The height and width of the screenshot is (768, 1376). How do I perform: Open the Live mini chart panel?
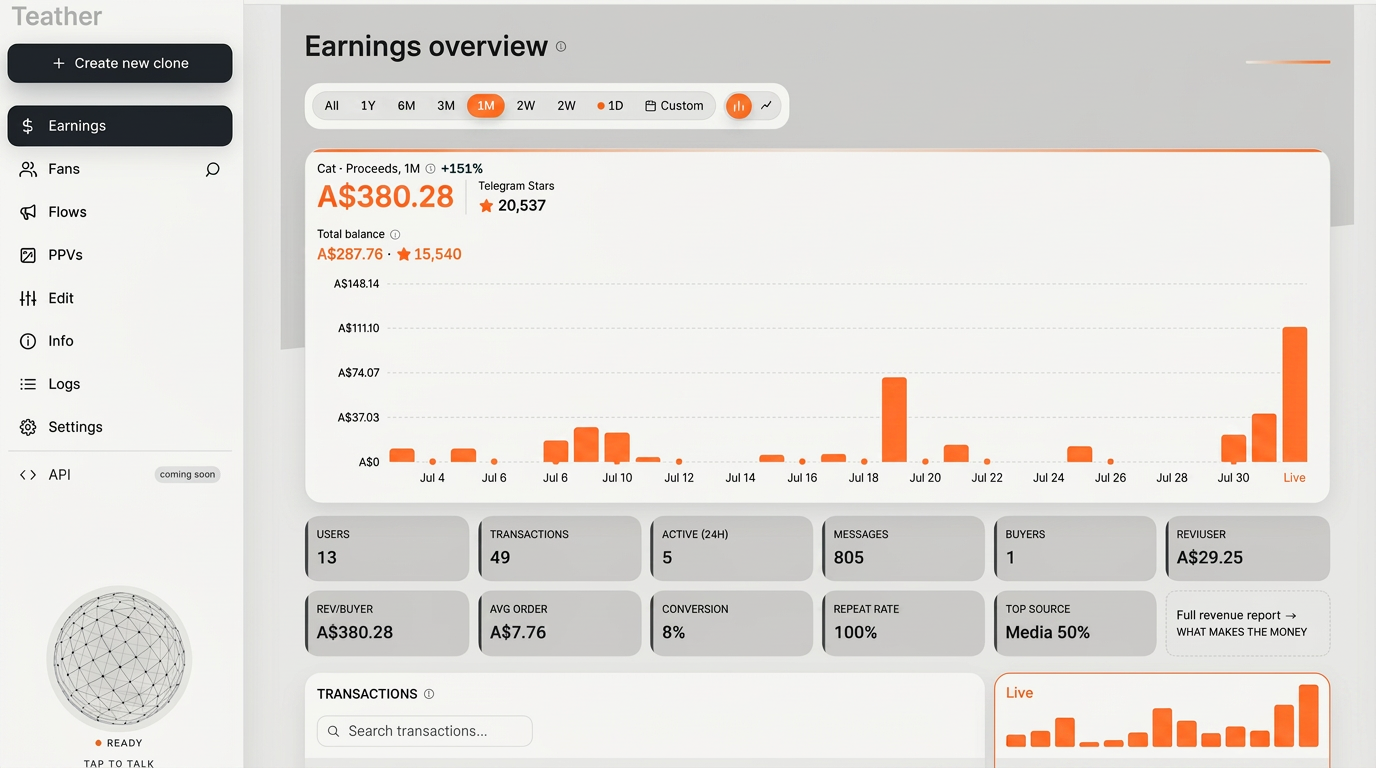tap(1162, 720)
